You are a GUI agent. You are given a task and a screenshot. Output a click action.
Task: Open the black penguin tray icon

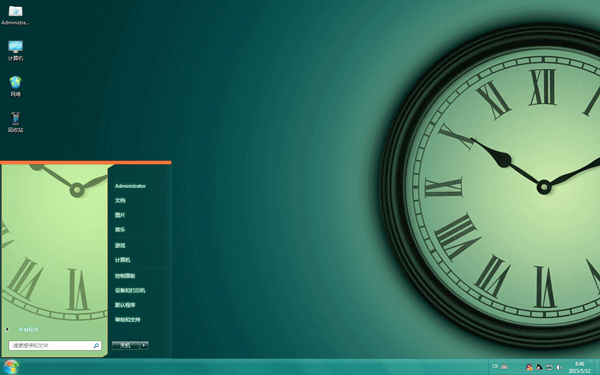(539, 367)
